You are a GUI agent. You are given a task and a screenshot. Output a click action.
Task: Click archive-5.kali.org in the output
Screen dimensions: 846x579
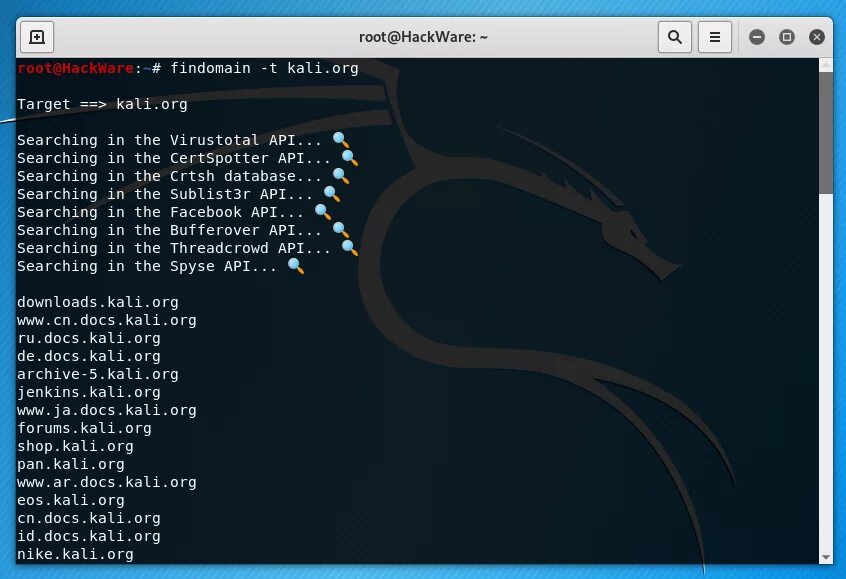[x=98, y=374]
